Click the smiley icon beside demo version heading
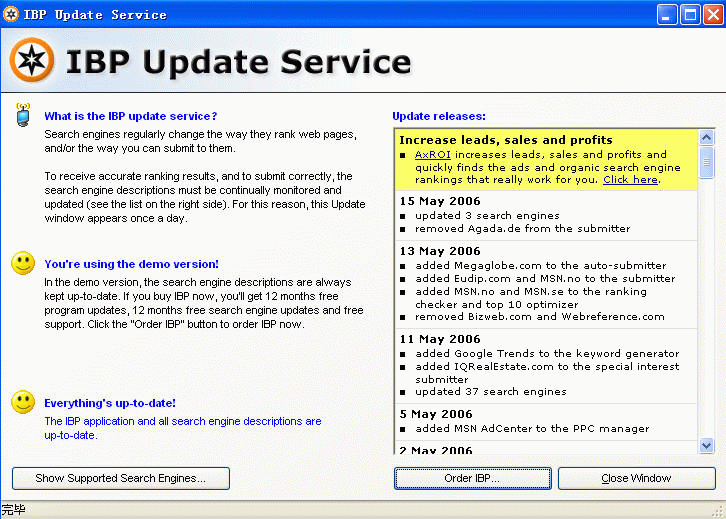Viewport: 726px width, 519px height. click(x=23, y=263)
